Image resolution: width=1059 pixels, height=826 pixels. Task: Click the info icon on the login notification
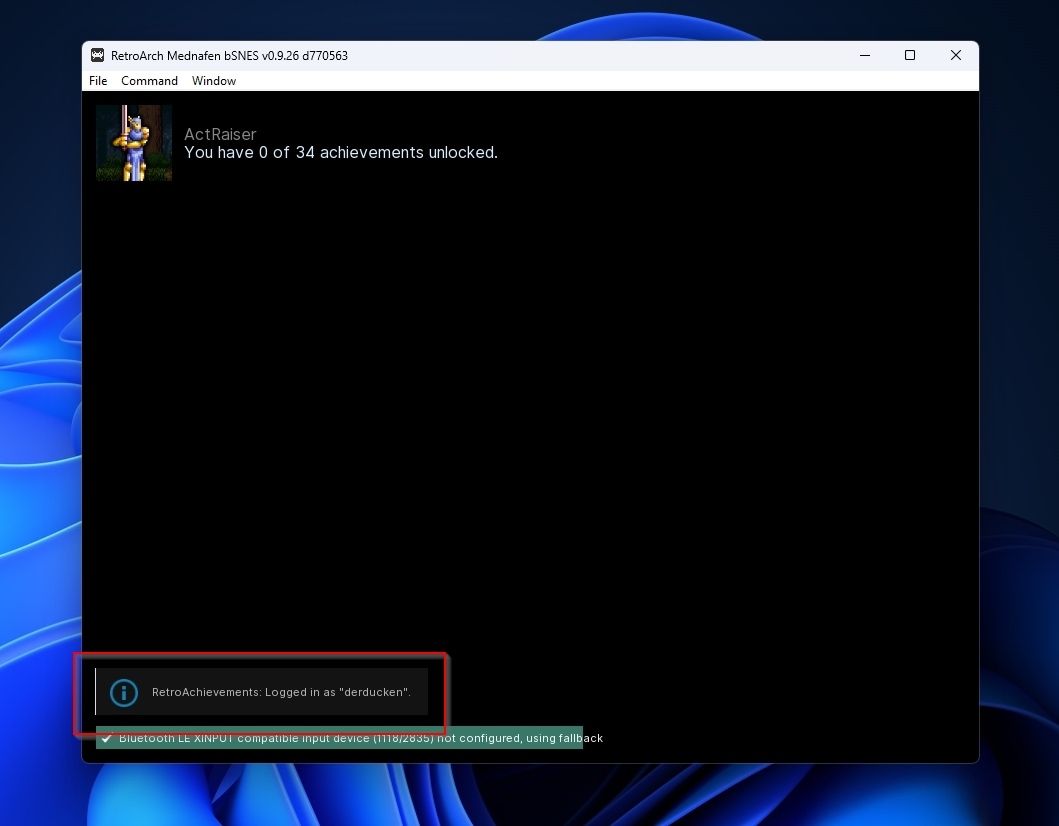pyautogui.click(x=123, y=692)
